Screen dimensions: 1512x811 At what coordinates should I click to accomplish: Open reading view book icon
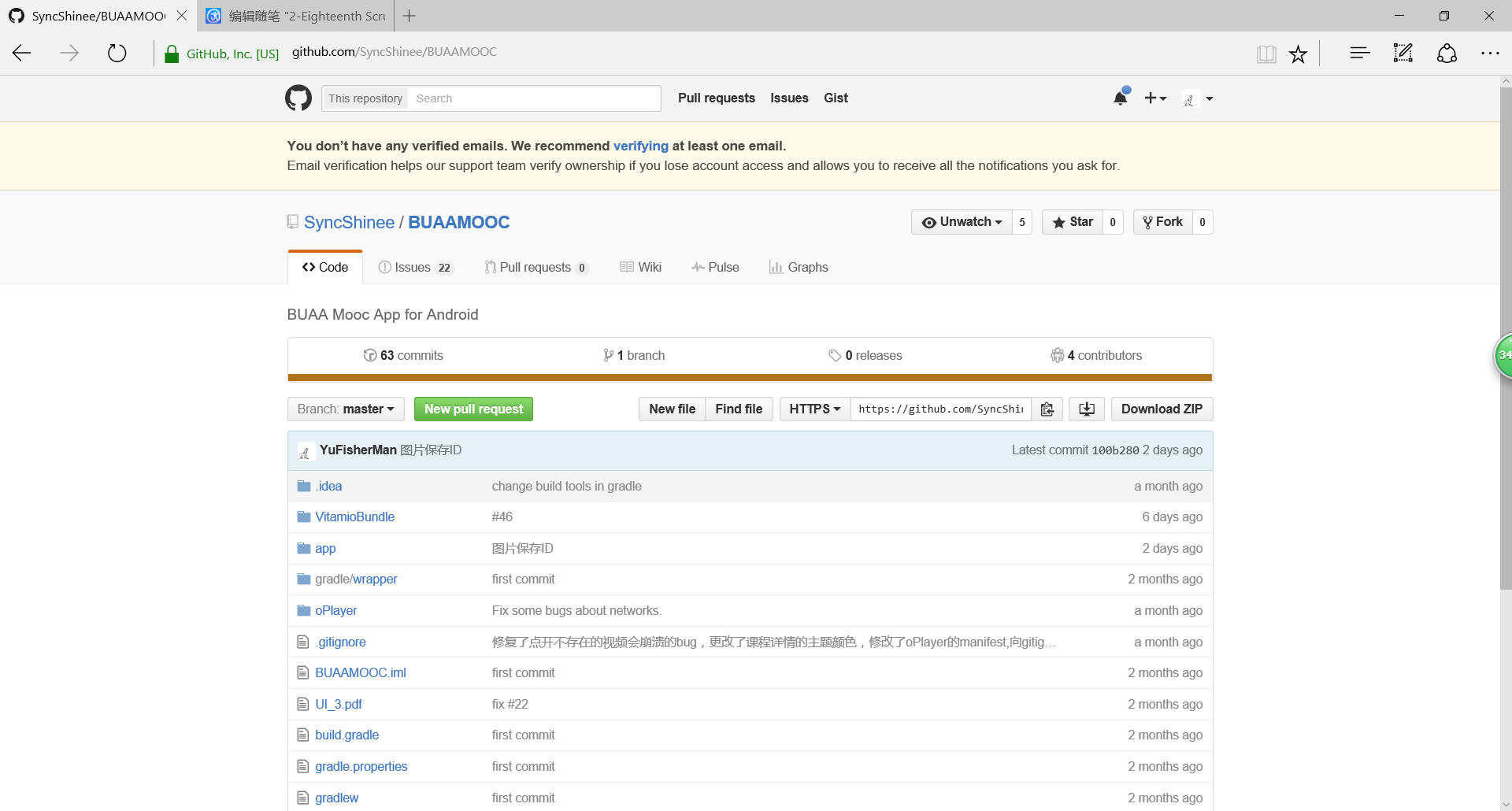(1266, 54)
